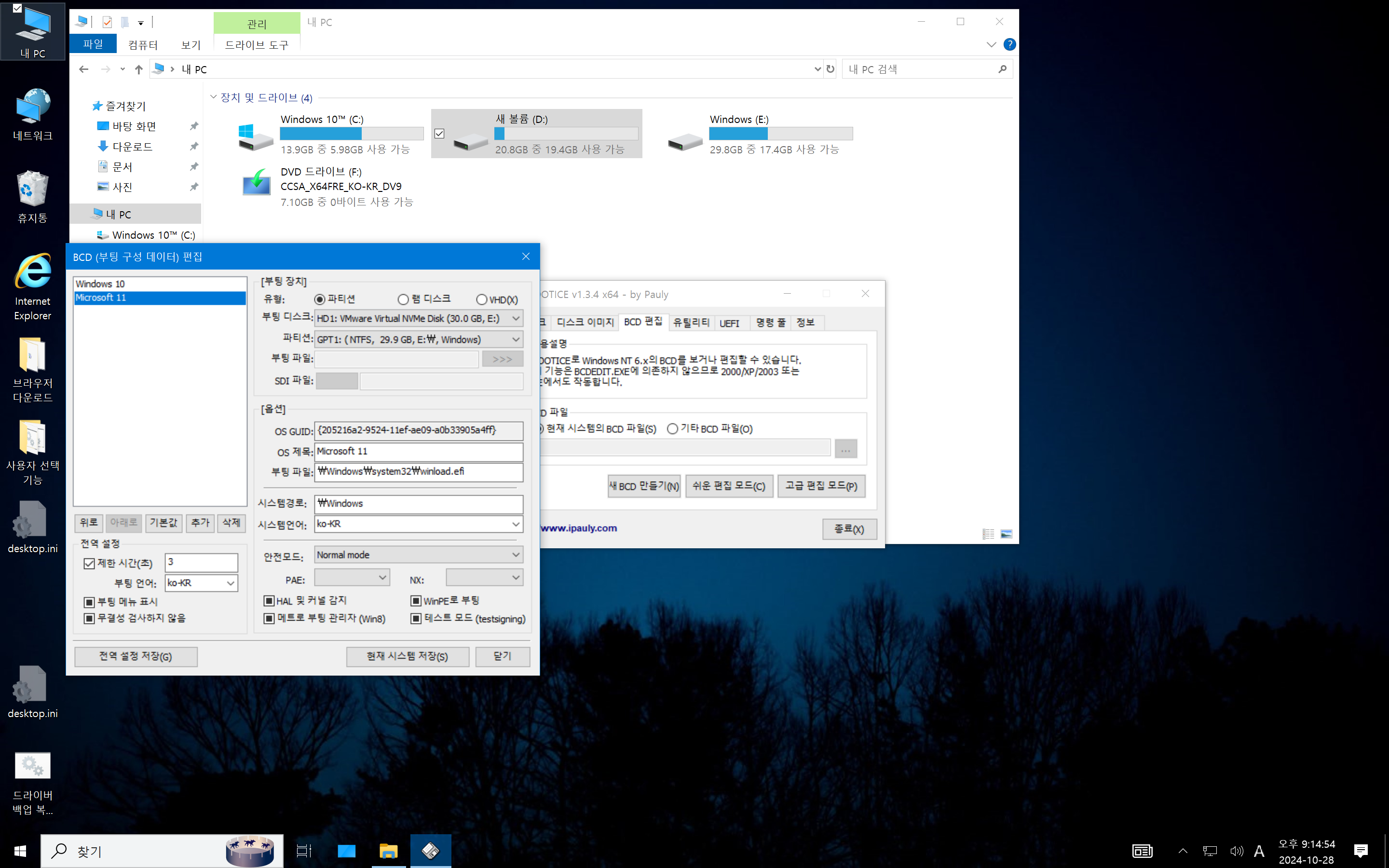Click Explorer back navigation arrow
The height and width of the screenshot is (868, 1389).
[84, 69]
